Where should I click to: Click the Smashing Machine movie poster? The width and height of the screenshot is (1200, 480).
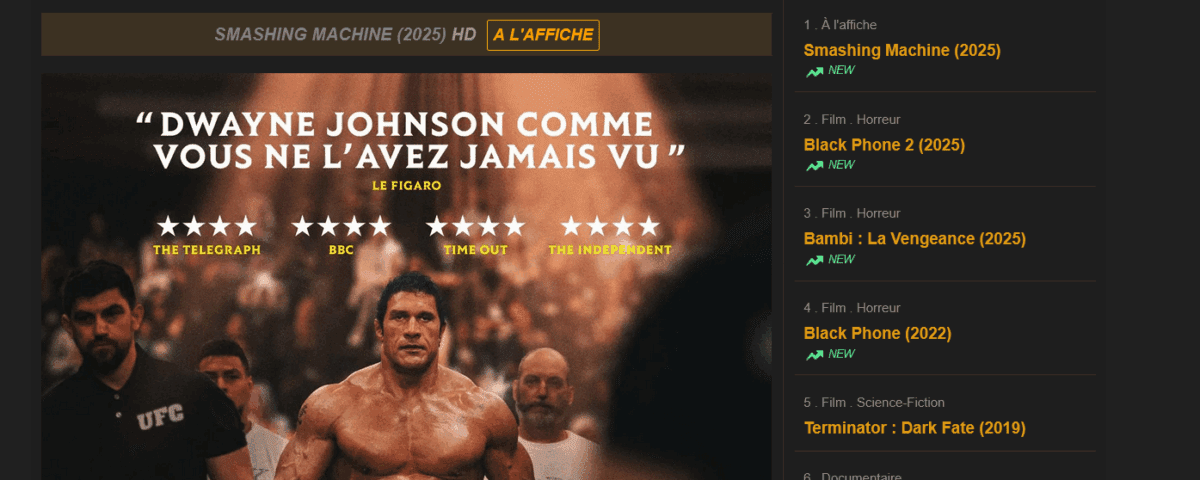point(406,276)
